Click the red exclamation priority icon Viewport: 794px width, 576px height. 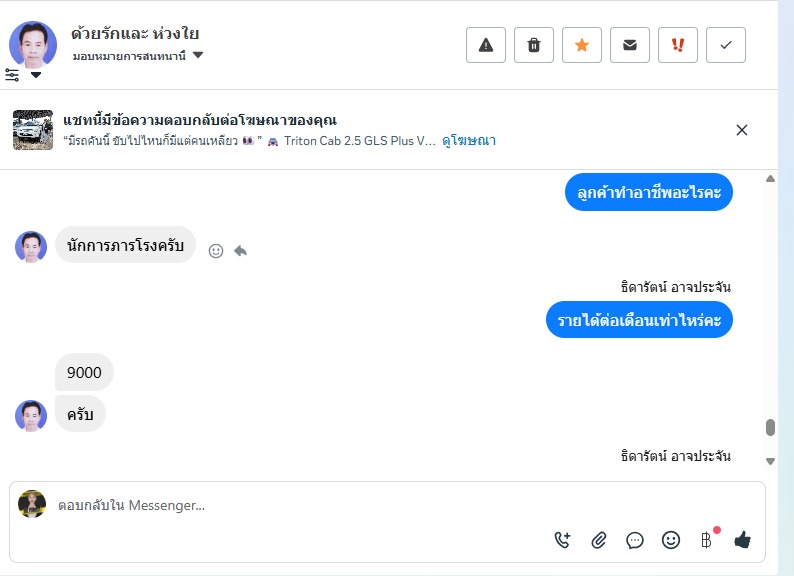pos(678,45)
